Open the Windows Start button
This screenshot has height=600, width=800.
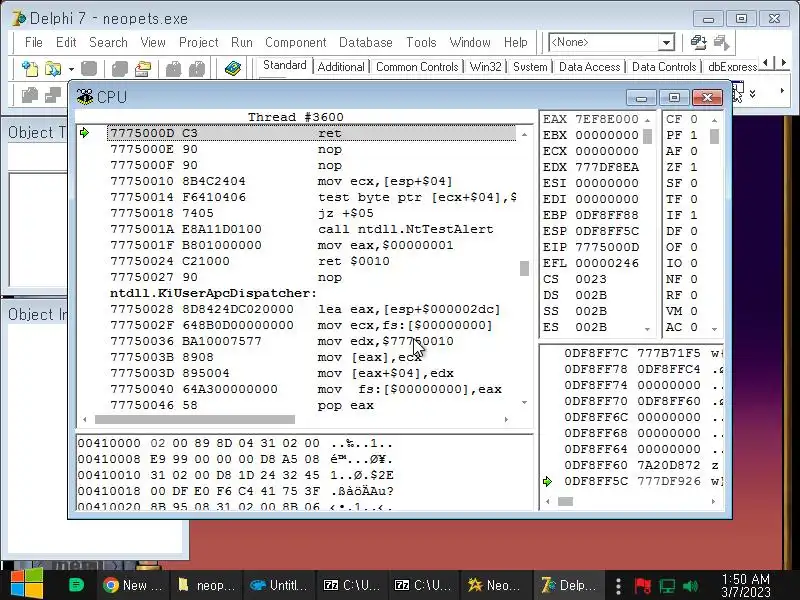click(27, 584)
